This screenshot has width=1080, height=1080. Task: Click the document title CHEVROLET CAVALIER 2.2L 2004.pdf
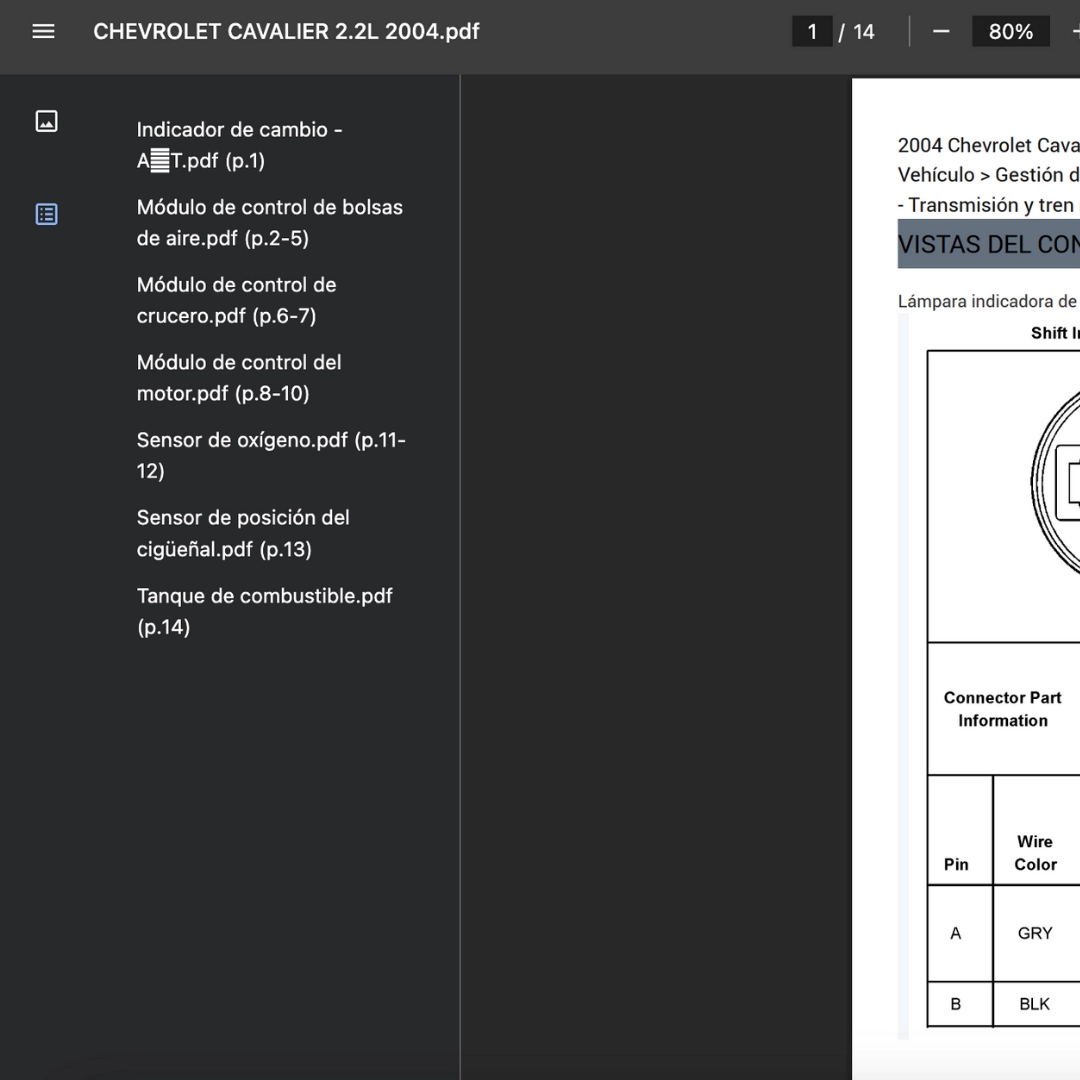click(286, 32)
